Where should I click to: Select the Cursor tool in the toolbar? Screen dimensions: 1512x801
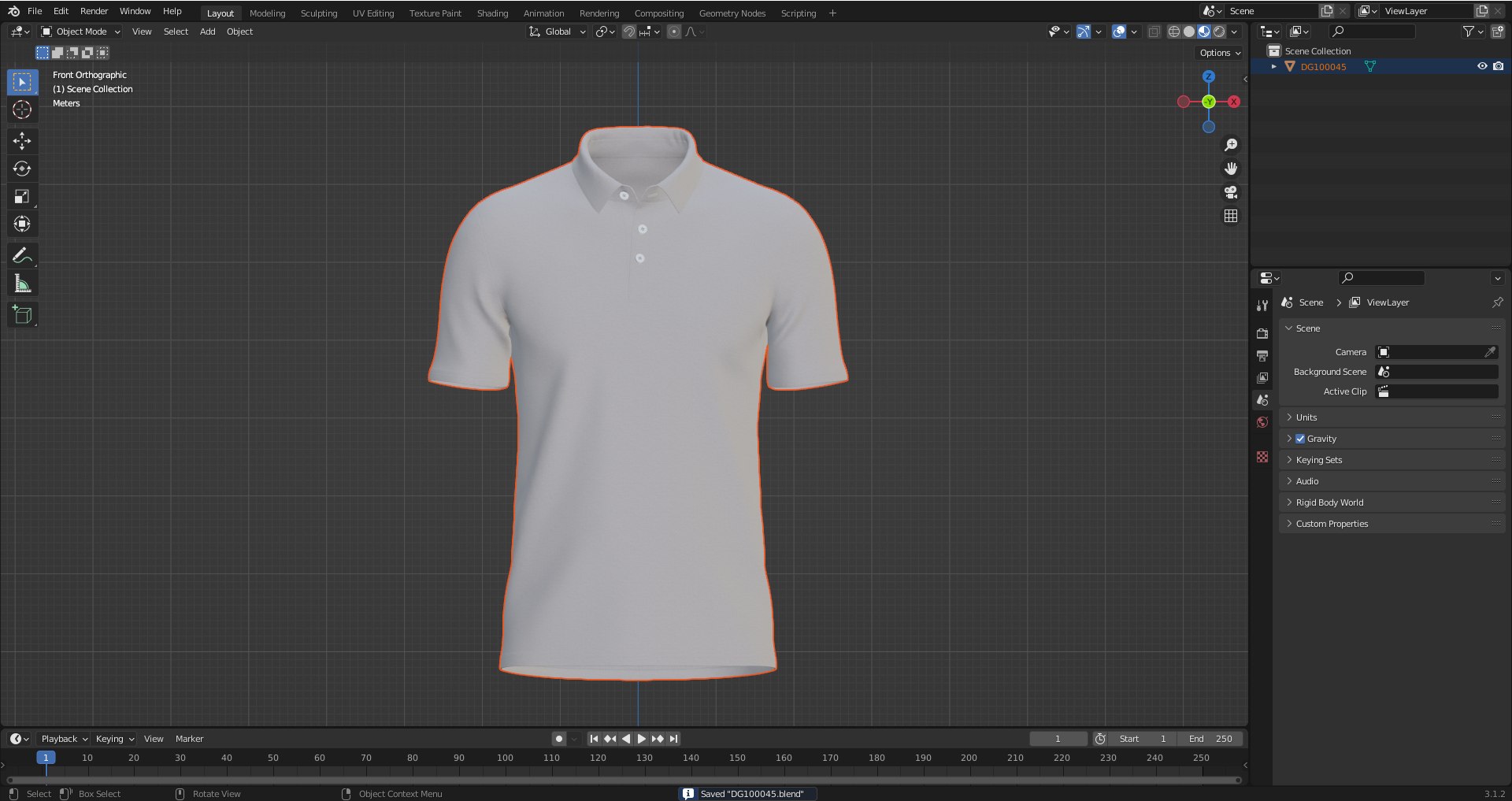pyautogui.click(x=22, y=109)
